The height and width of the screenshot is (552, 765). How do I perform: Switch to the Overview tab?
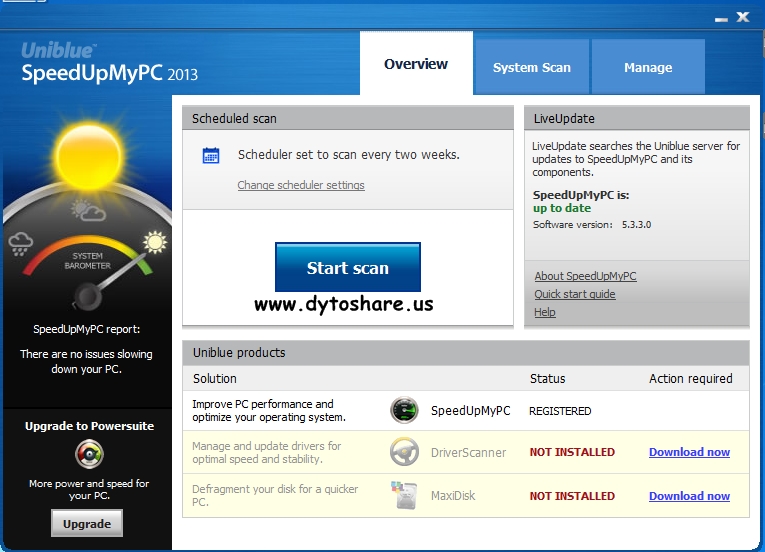point(416,63)
